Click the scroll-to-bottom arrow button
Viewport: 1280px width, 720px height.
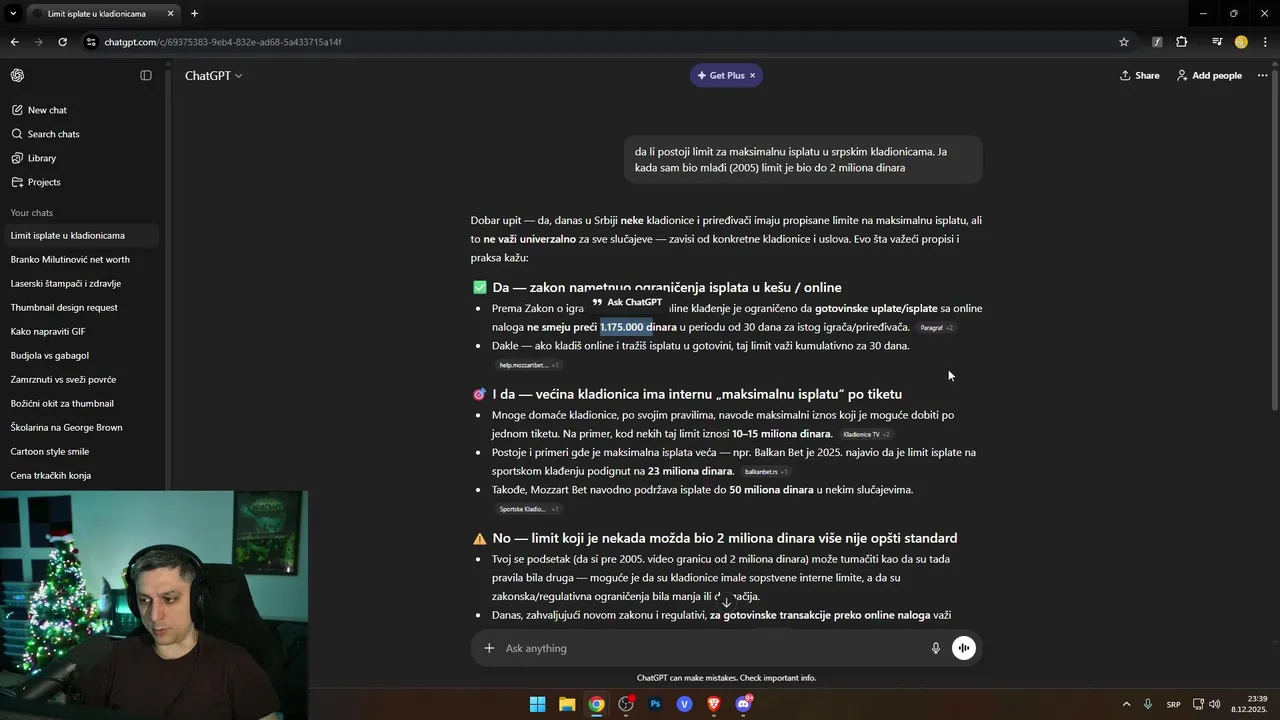(x=727, y=602)
